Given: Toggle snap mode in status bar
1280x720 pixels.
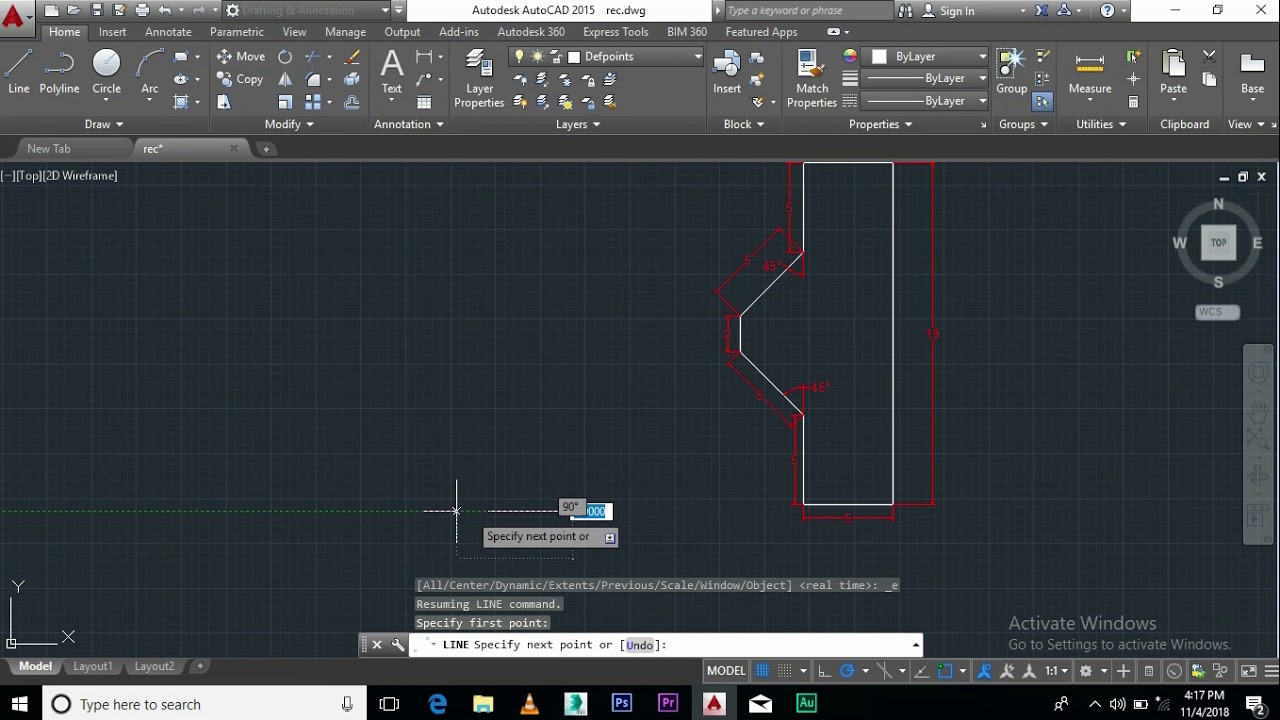Looking at the screenshot, I should tap(786, 671).
